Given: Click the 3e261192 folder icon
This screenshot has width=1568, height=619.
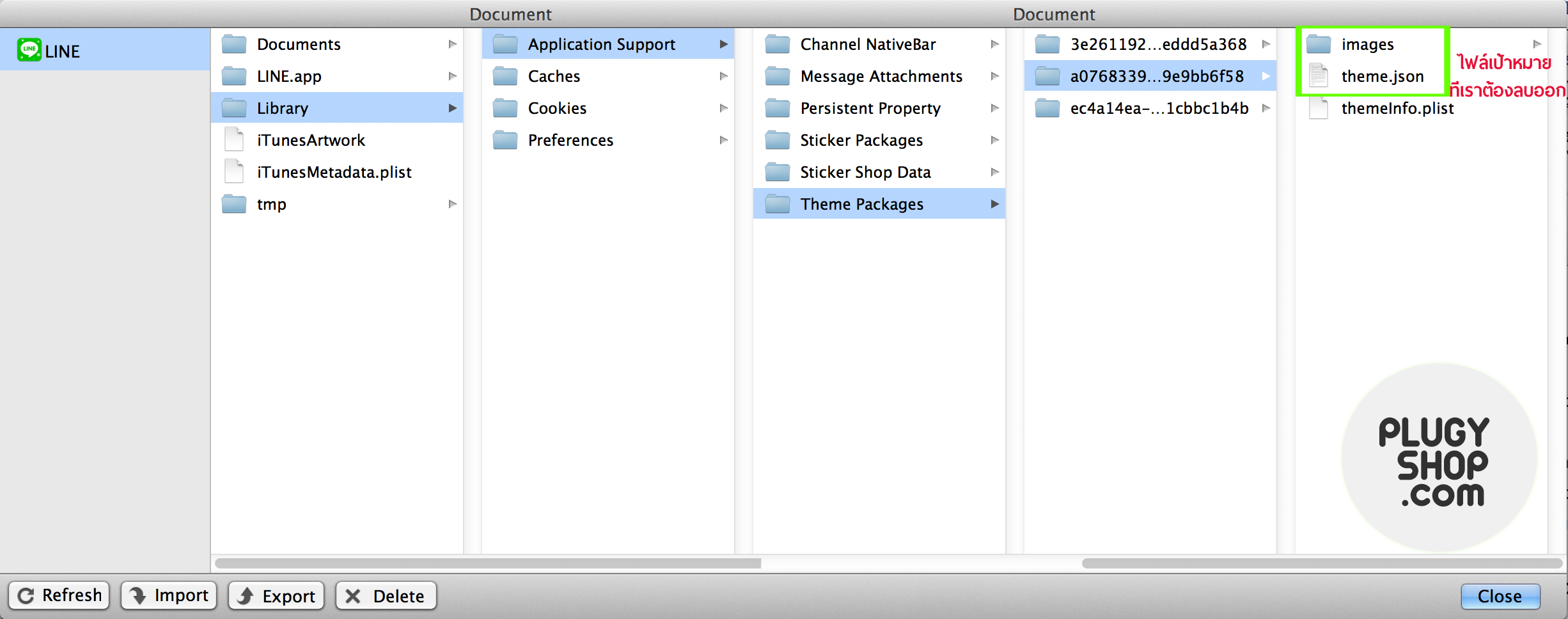Looking at the screenshot, I should [1047, 44].
